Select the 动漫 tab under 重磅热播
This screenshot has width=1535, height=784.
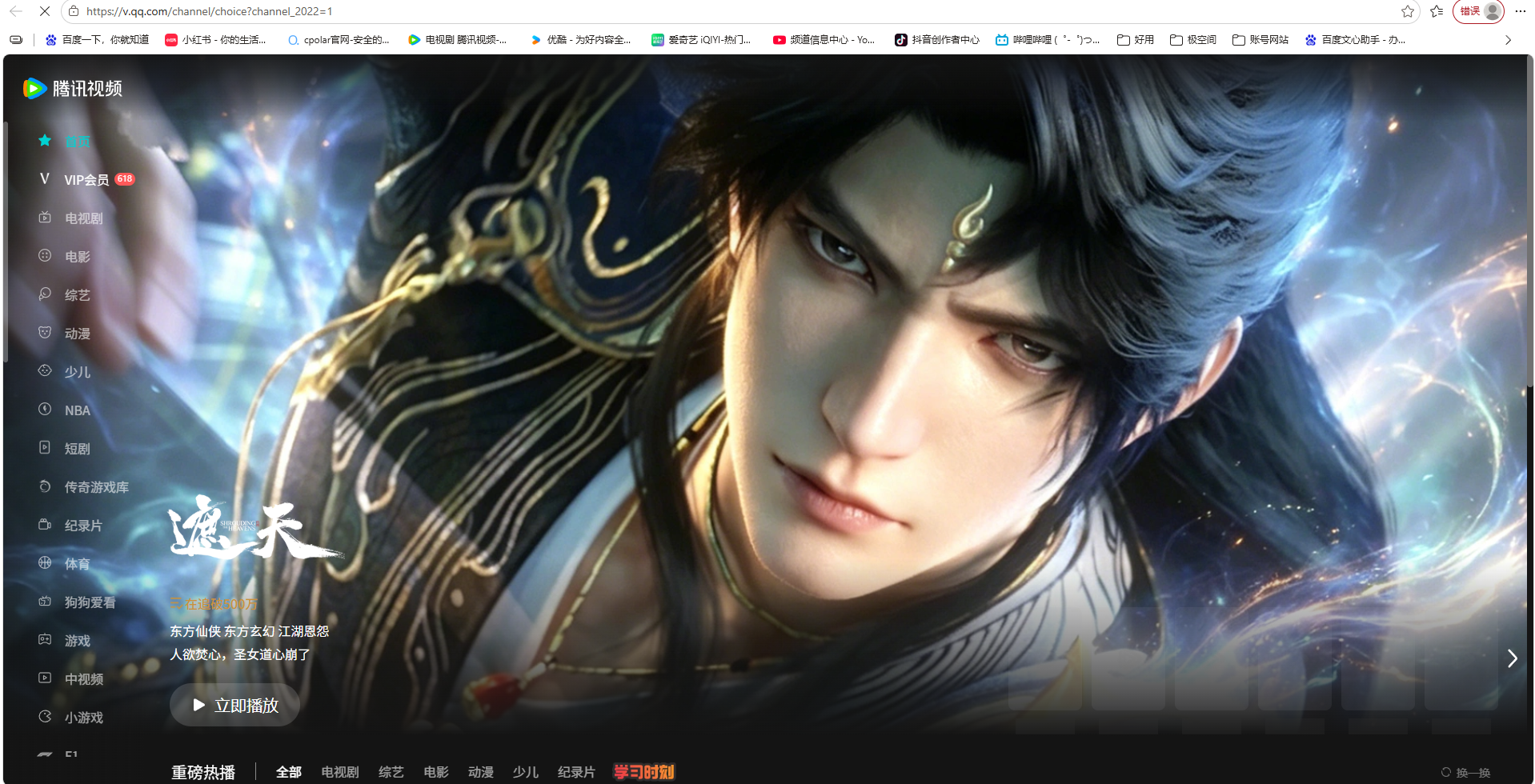click(481, 772)
